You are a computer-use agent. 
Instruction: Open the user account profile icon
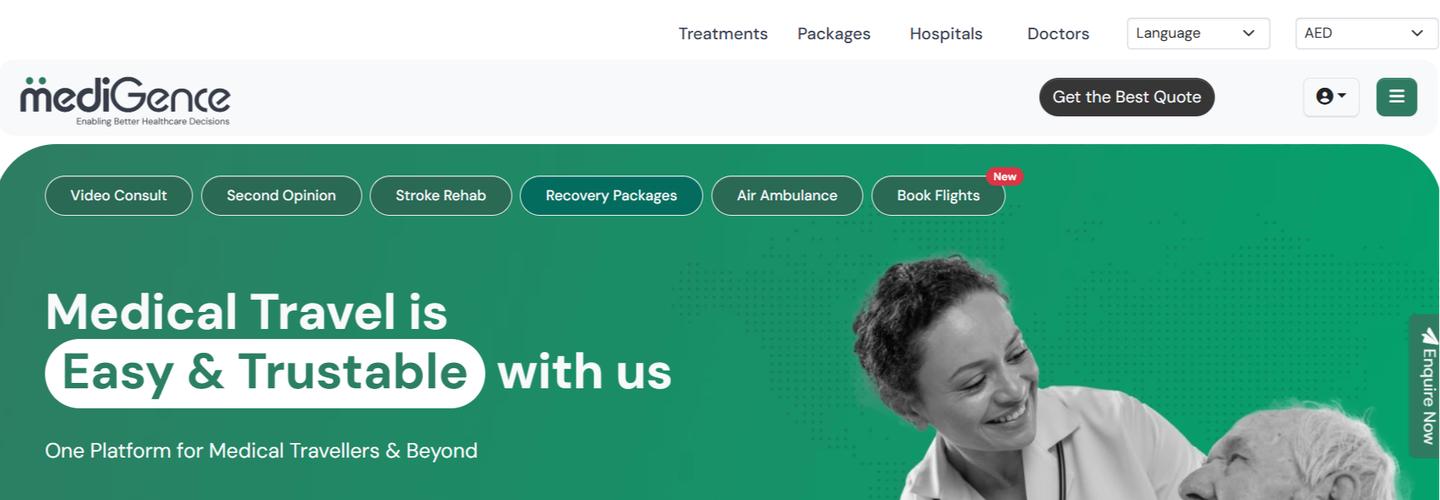1324,97
